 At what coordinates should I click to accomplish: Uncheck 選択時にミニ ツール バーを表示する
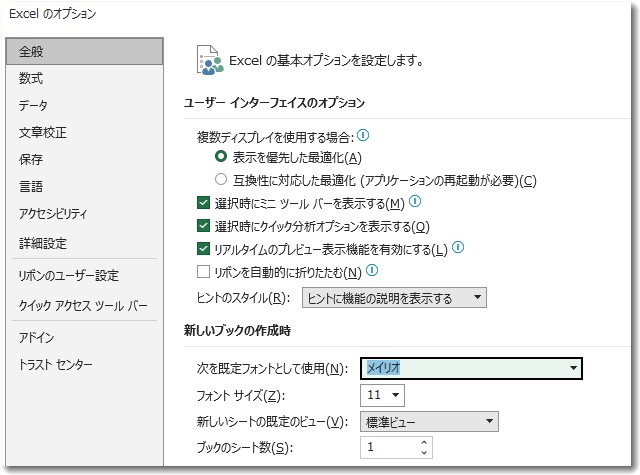203,202
